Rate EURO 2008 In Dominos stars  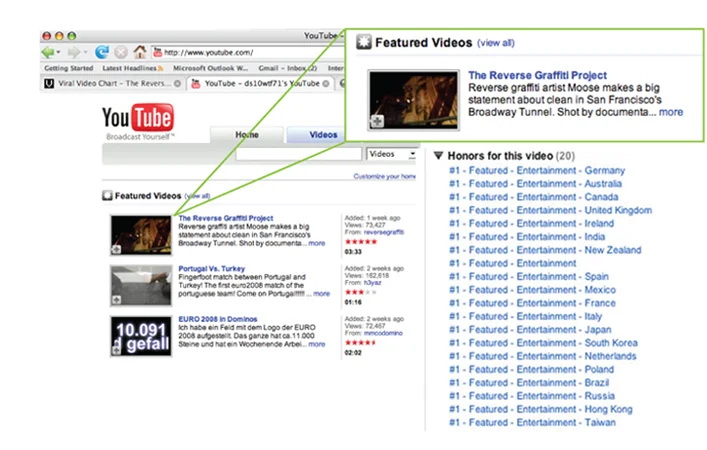tap(361, 343)
